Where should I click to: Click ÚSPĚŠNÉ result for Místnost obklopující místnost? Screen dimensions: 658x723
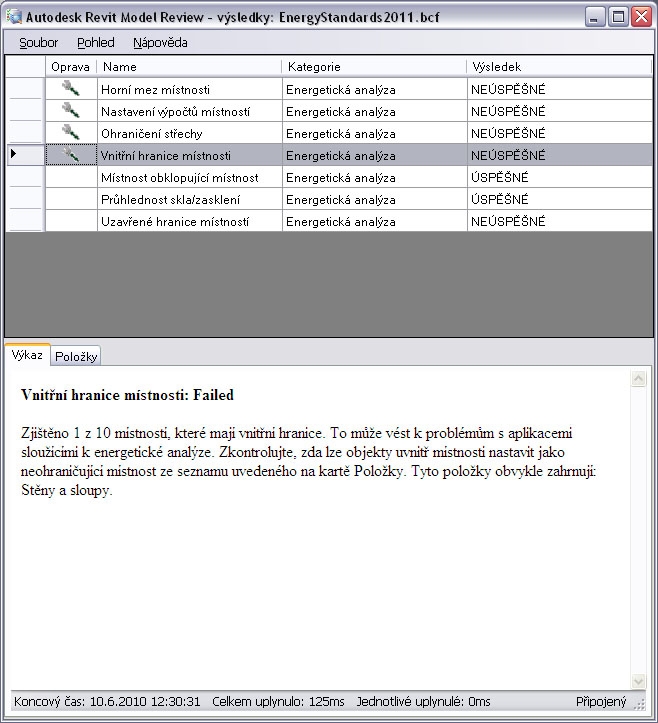pos(560,178)
